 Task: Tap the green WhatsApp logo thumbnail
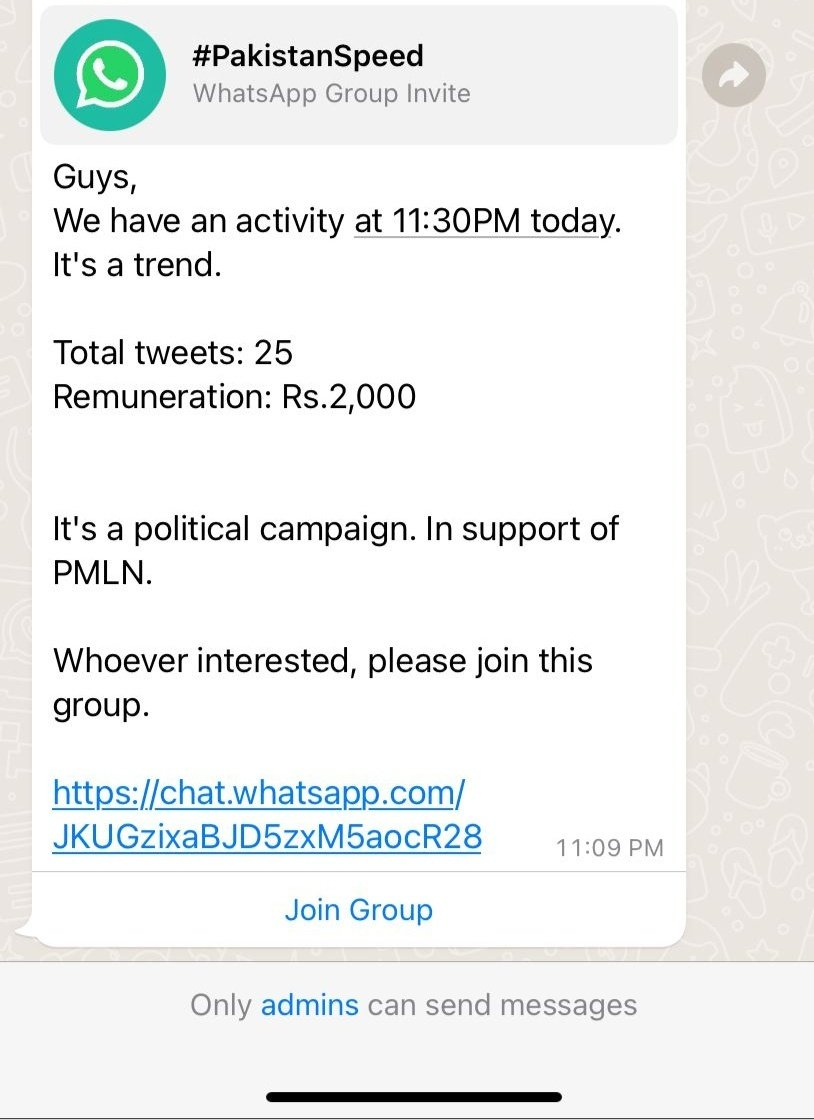coord(110,75)
